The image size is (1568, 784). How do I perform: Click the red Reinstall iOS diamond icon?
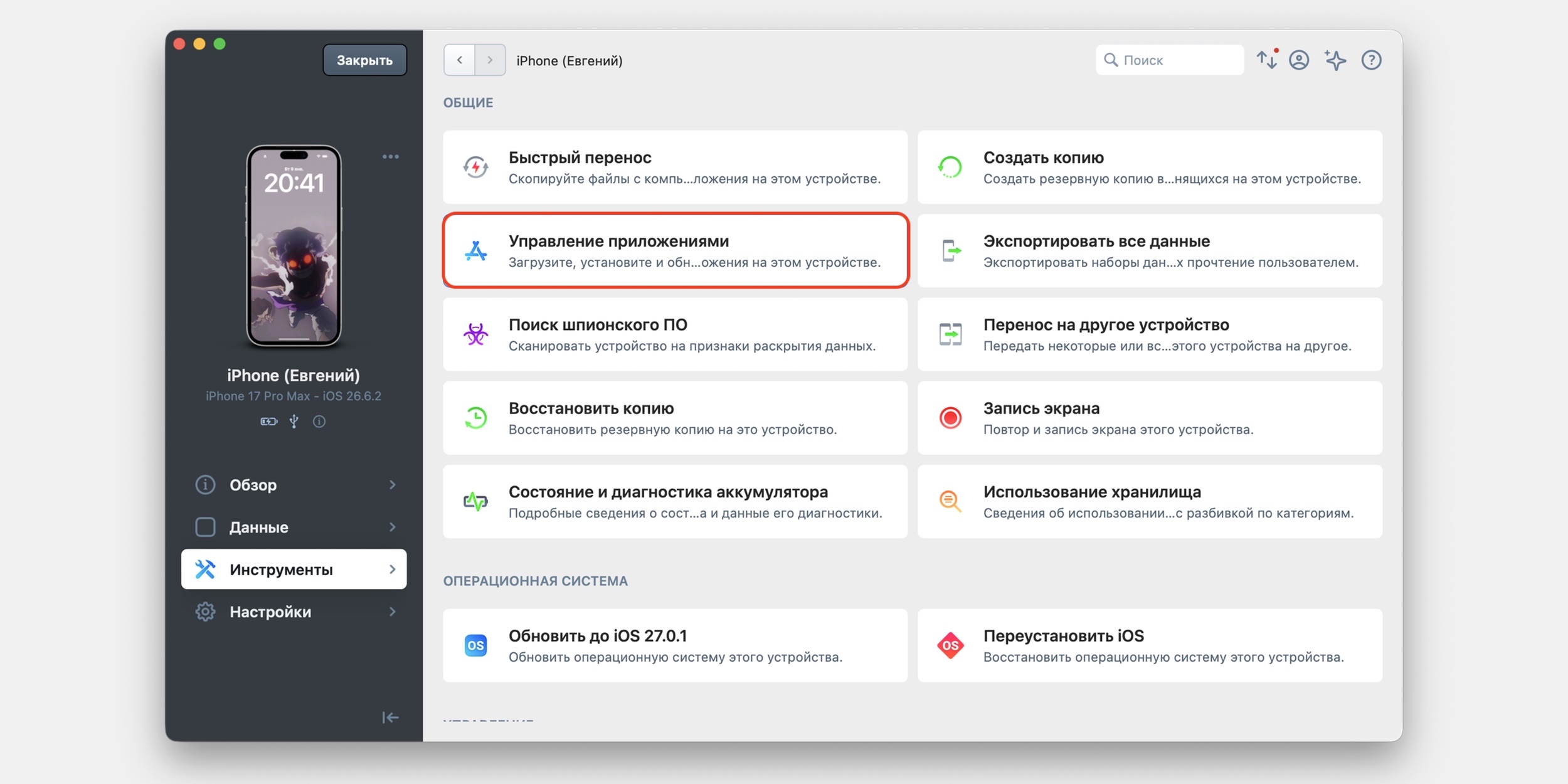pos(950,645)
